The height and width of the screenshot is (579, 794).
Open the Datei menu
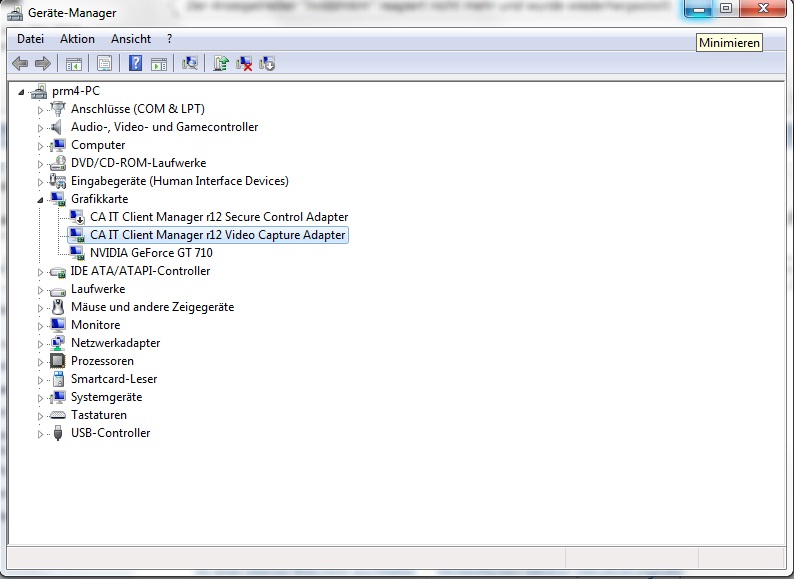tap(30, 39)
